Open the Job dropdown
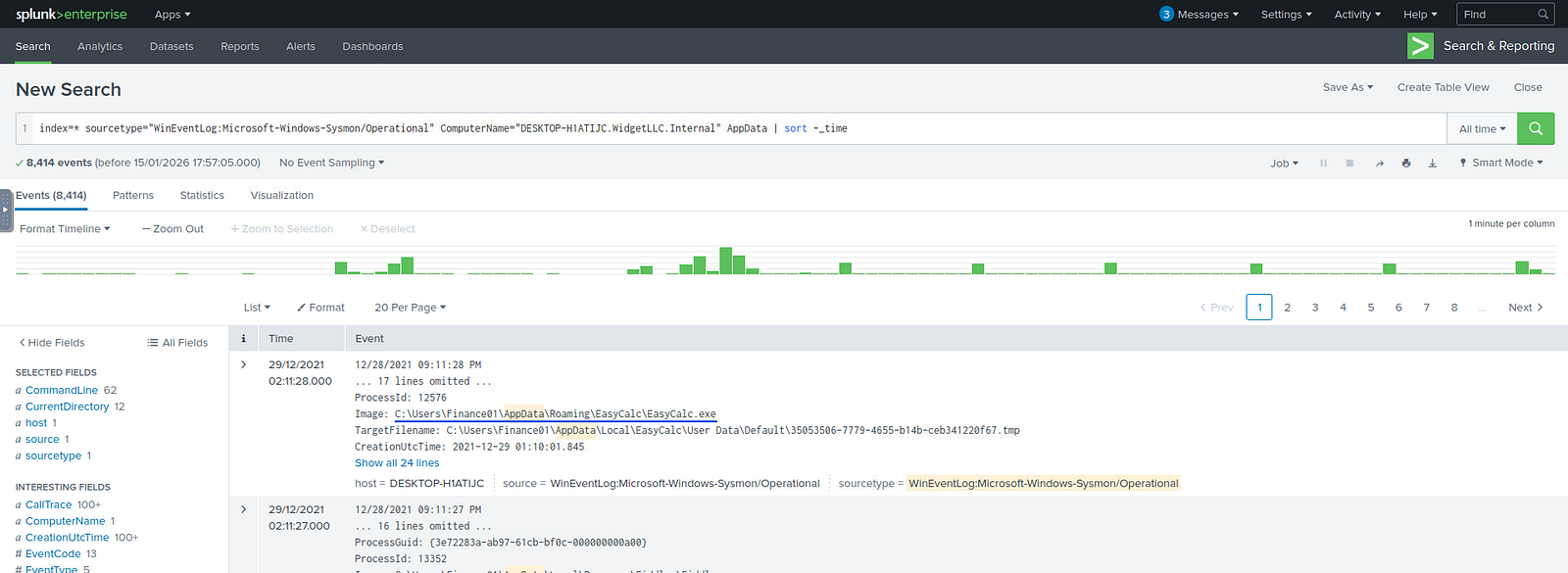 coord(1284,164)
